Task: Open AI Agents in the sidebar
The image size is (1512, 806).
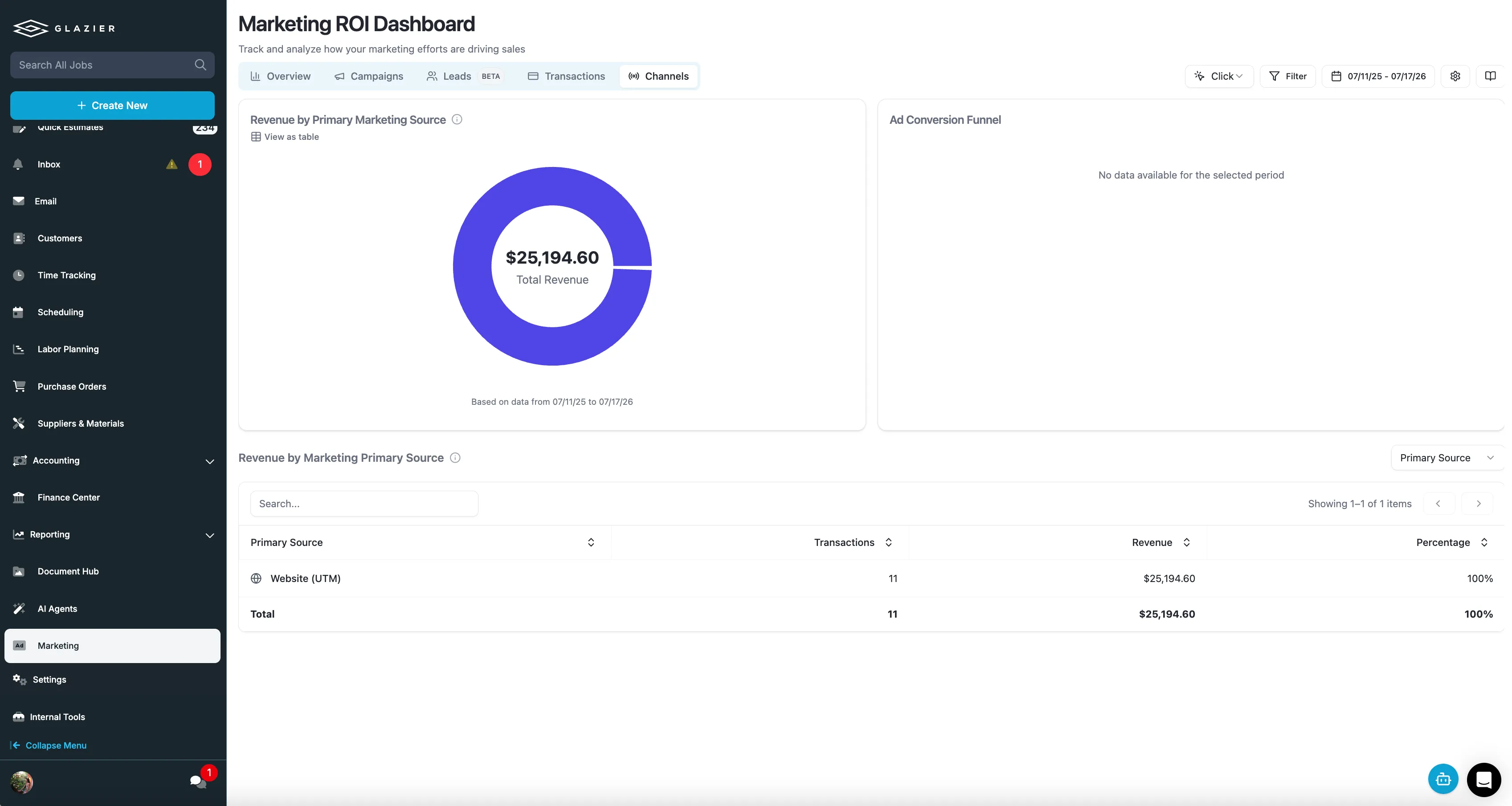Action: click(113, 609)
